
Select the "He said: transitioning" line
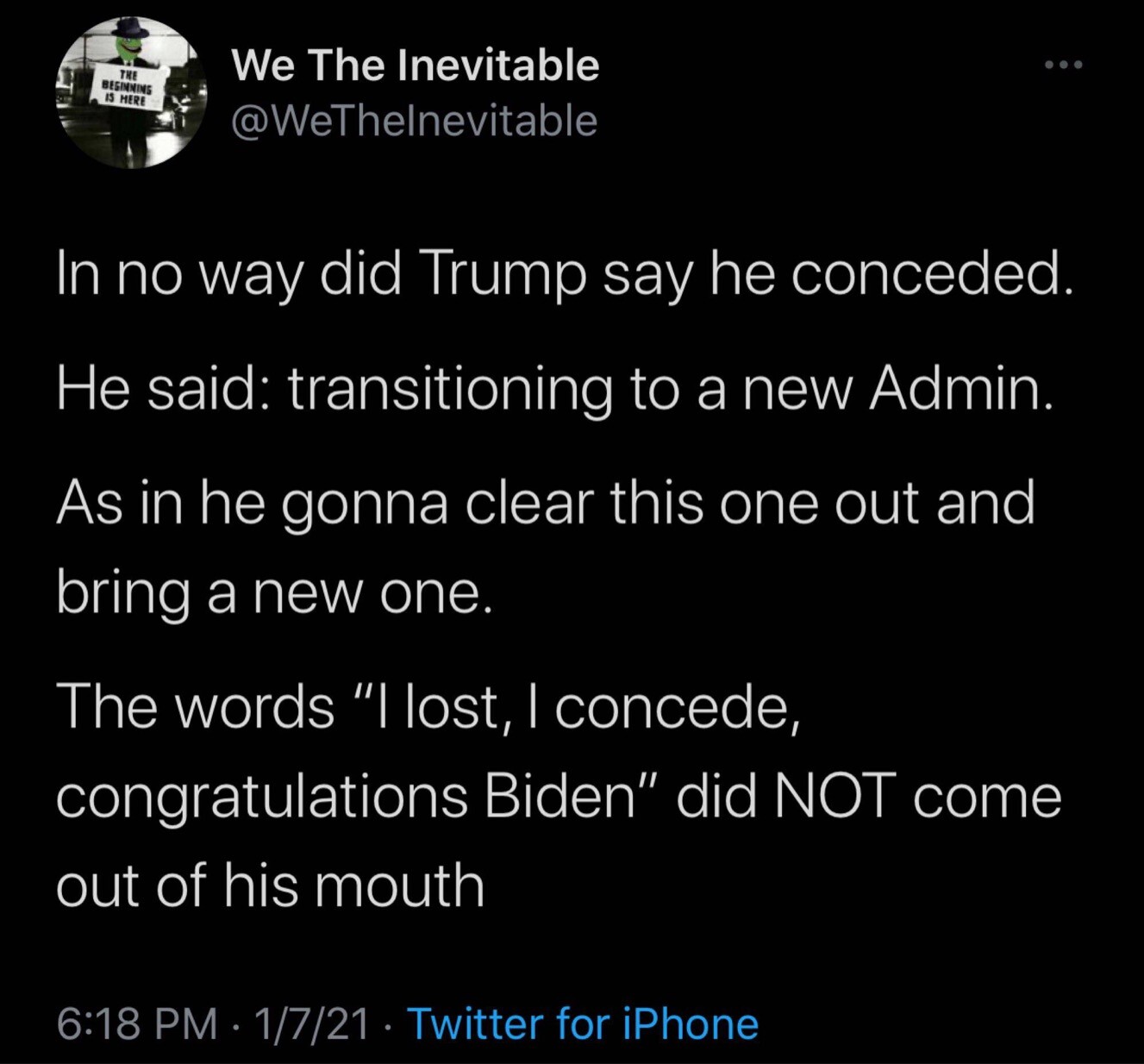(x=554, y=389)
